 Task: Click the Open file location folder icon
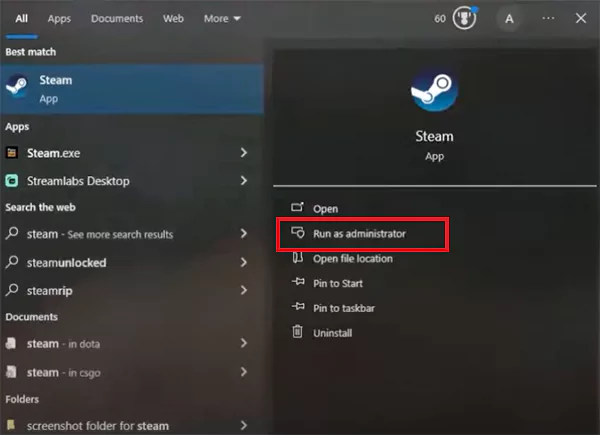(x=298, y=258)
